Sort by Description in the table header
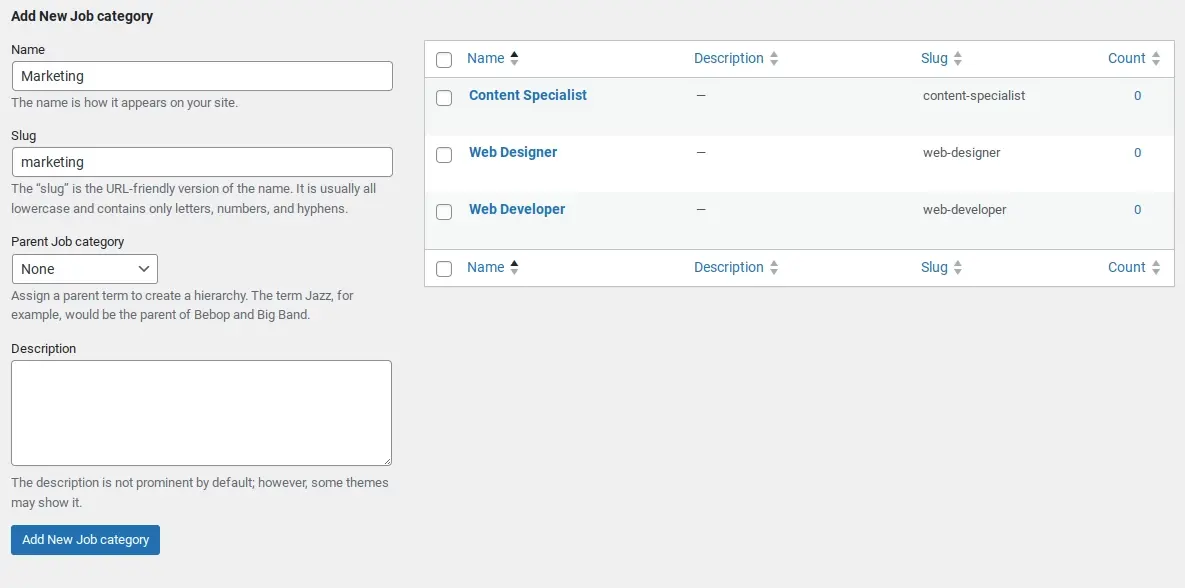This screenshot has height=588, width=1185. (x=736, y=58)
